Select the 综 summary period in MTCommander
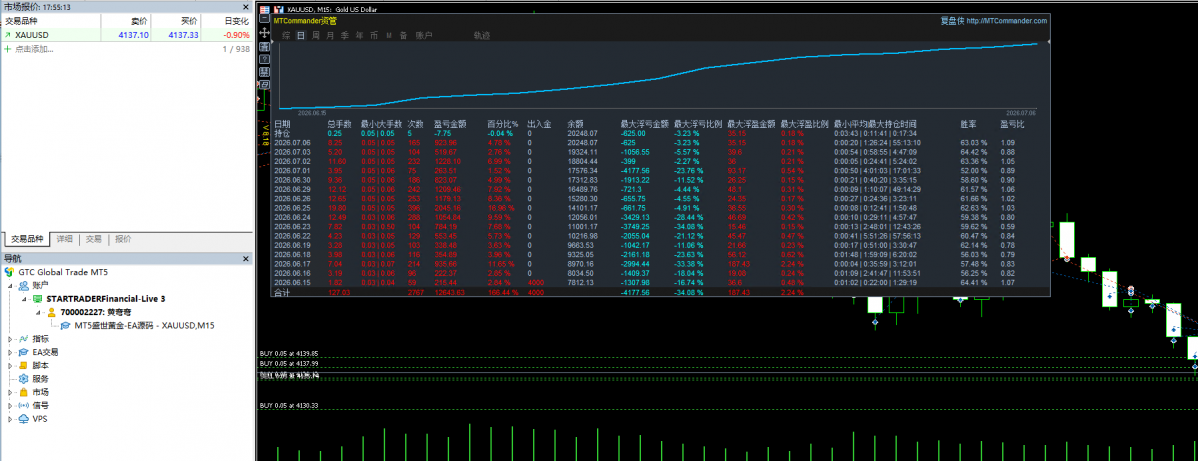1198x461 pixels. click(286, 35)
